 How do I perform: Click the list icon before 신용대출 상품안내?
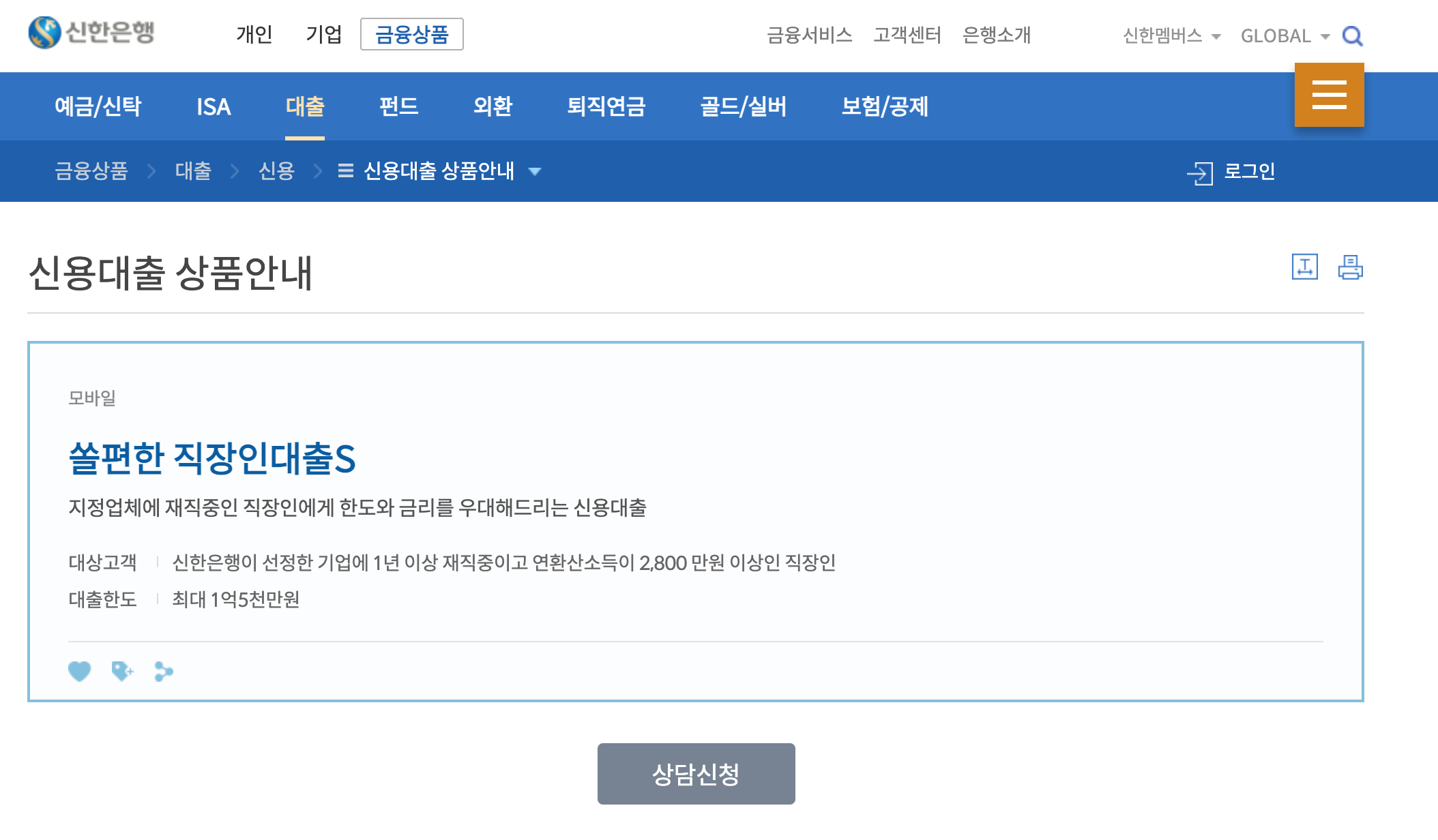(346, 170)
